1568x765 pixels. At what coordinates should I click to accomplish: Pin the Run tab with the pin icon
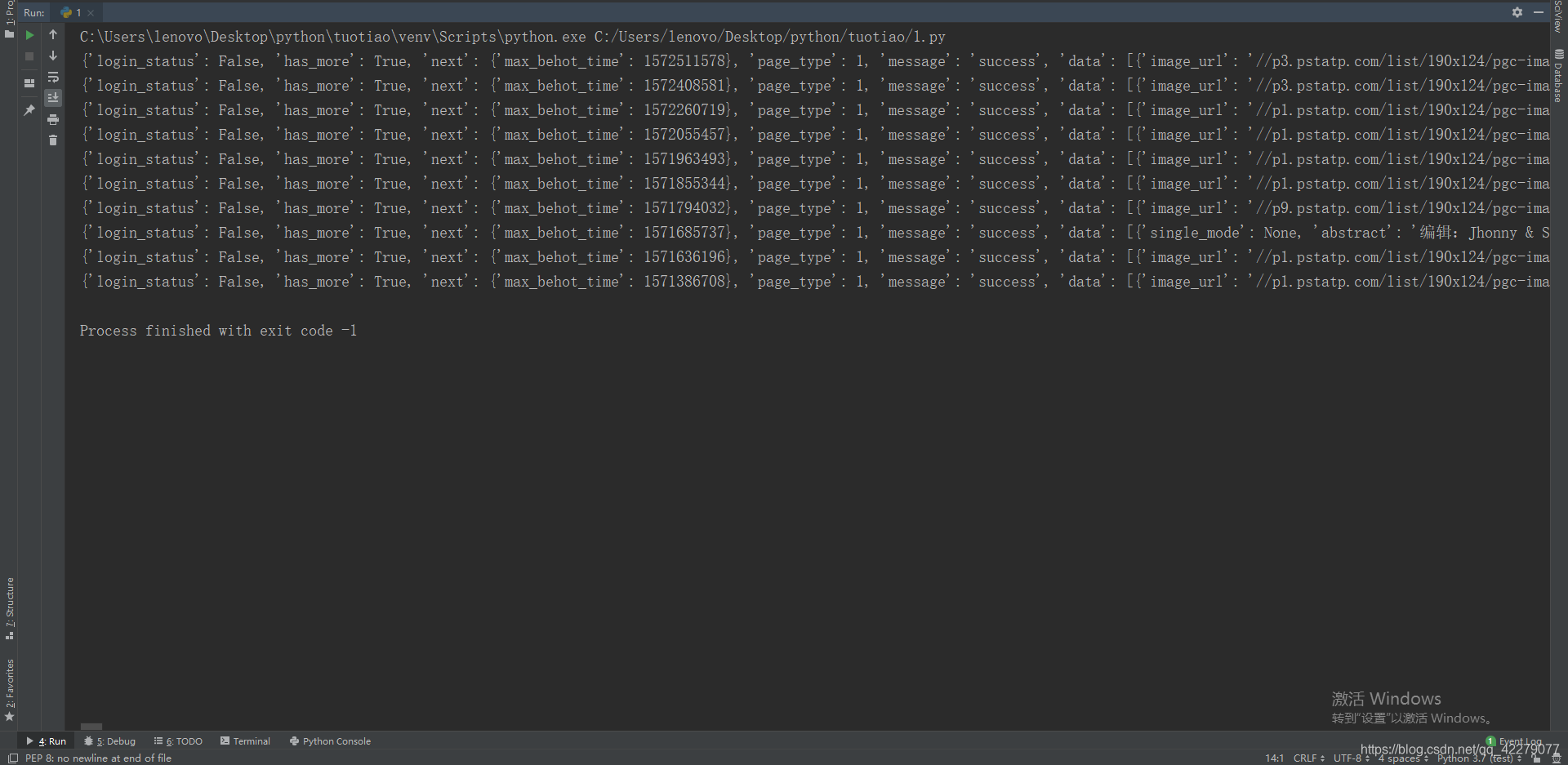(x=29, y=109)
